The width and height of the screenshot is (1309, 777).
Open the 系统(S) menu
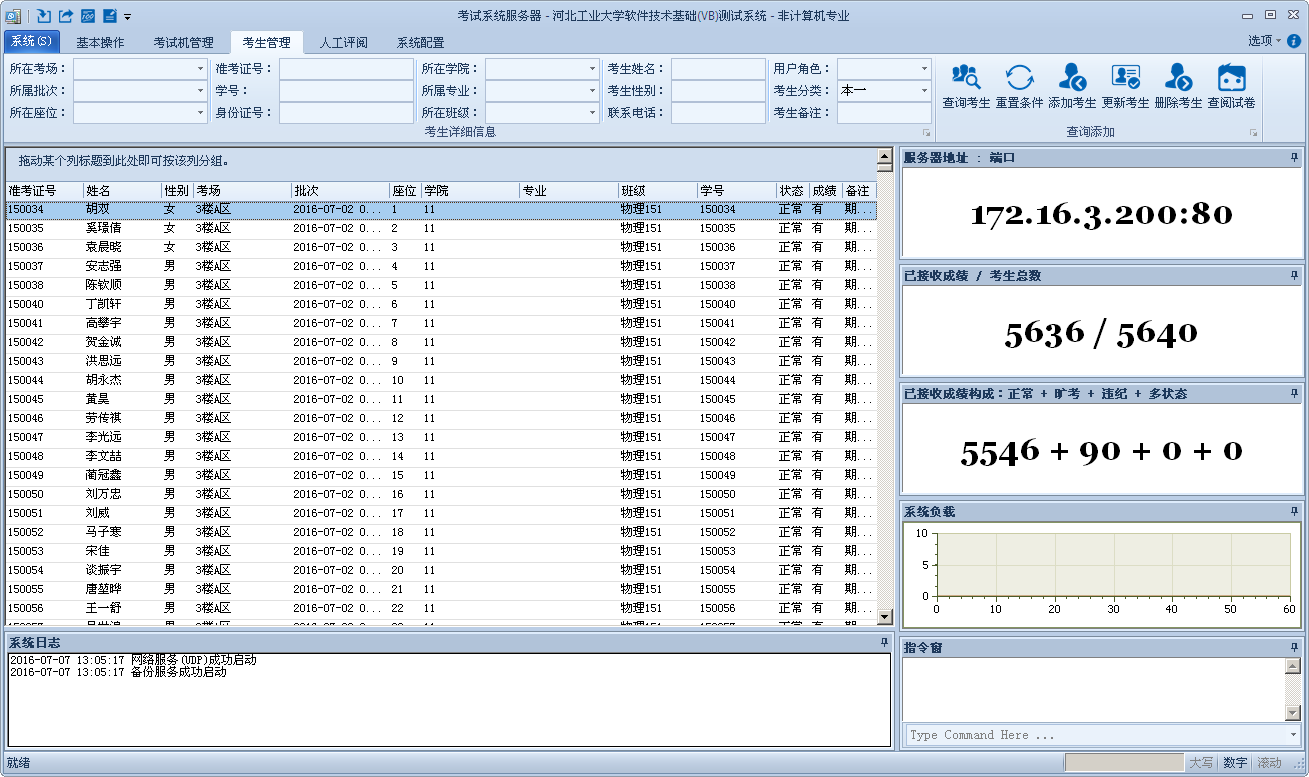tap(31, 41)
